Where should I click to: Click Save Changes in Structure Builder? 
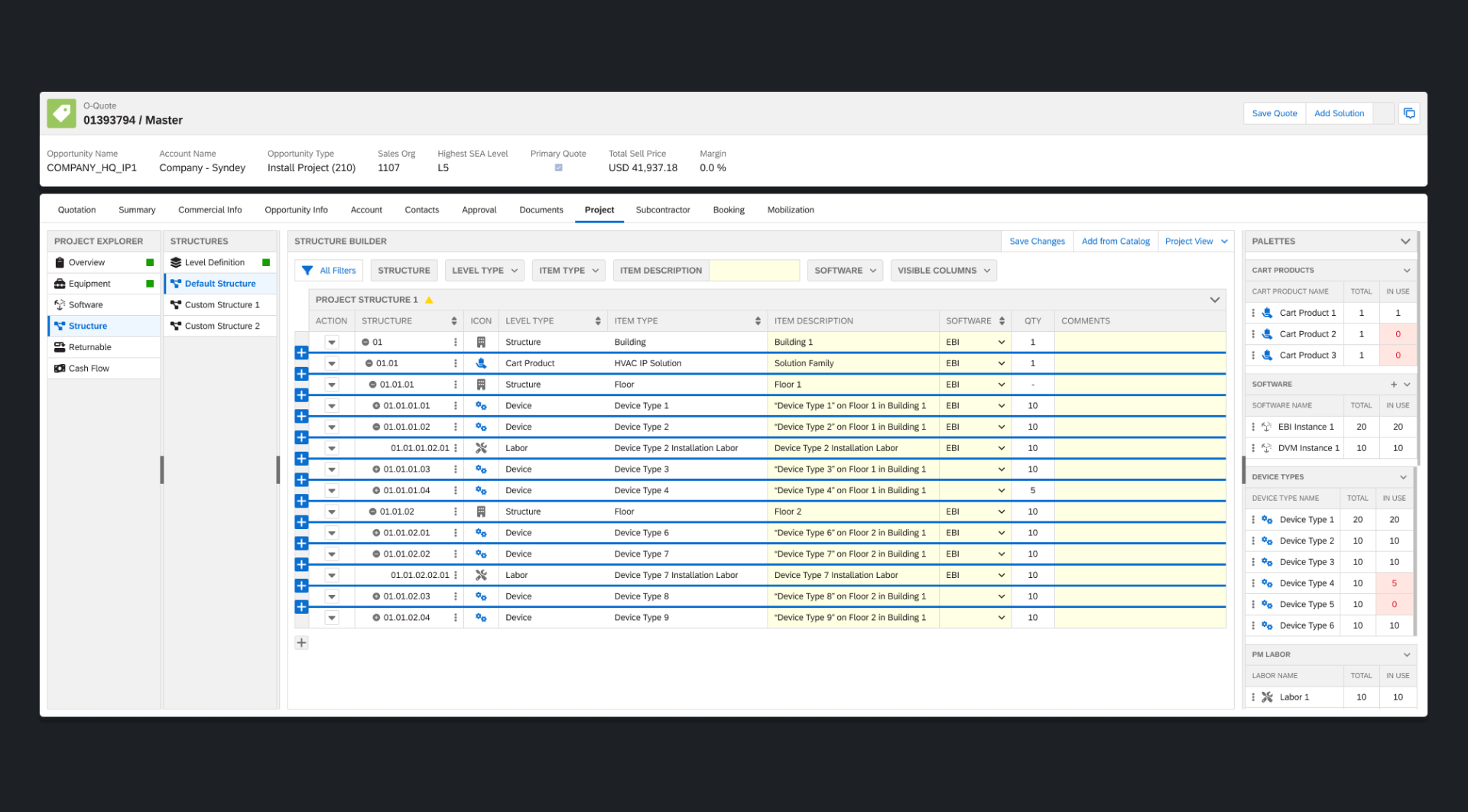coord(1037,242)
